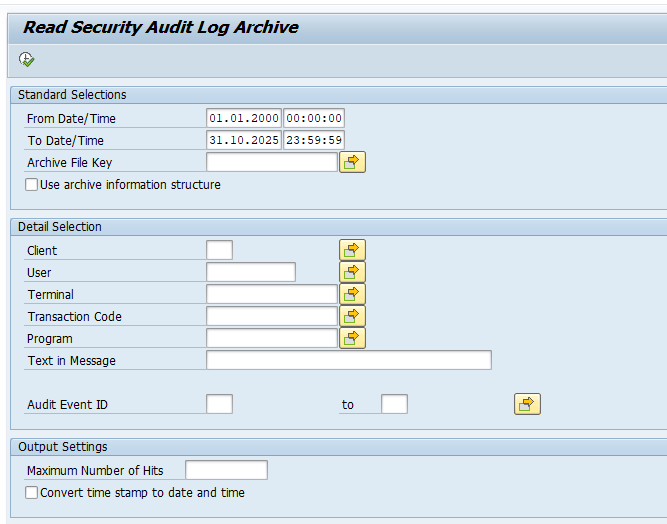Open multiple selection for Archive File Key

click(x=352, y=162)
